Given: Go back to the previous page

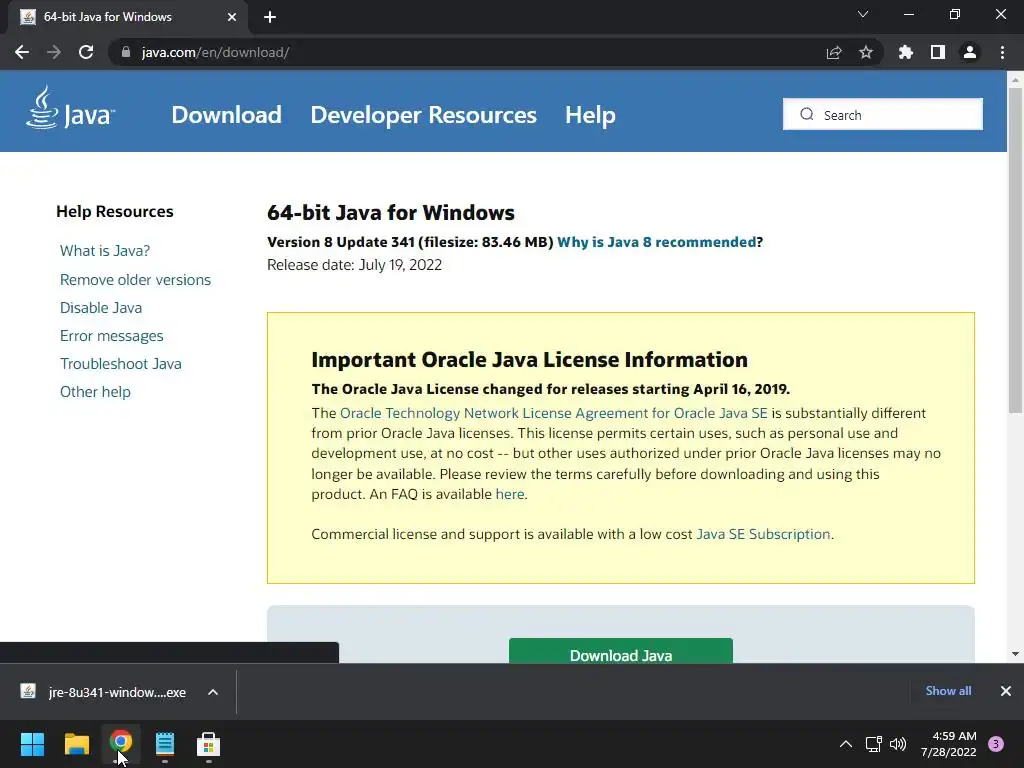Looking at the screenshot, I should pos(22,52).
